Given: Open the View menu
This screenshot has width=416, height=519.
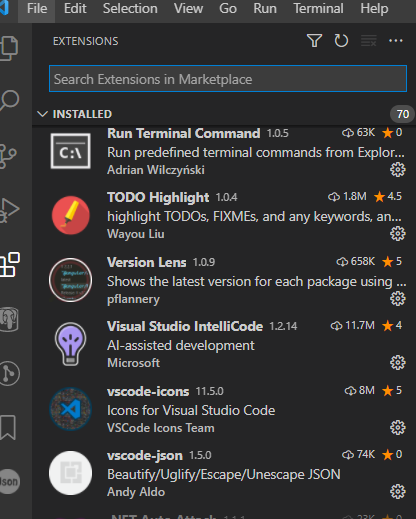Looking at the screenshot, I should pos(188,9).
